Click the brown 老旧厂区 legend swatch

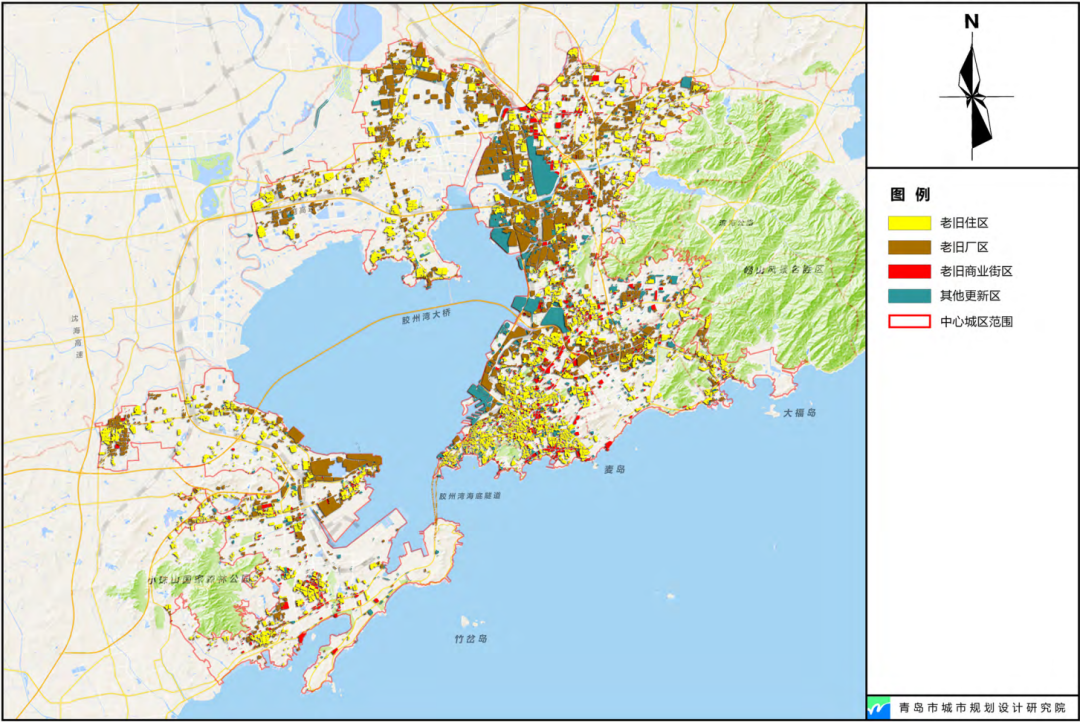pyautogui.click(x=909, y=247)
